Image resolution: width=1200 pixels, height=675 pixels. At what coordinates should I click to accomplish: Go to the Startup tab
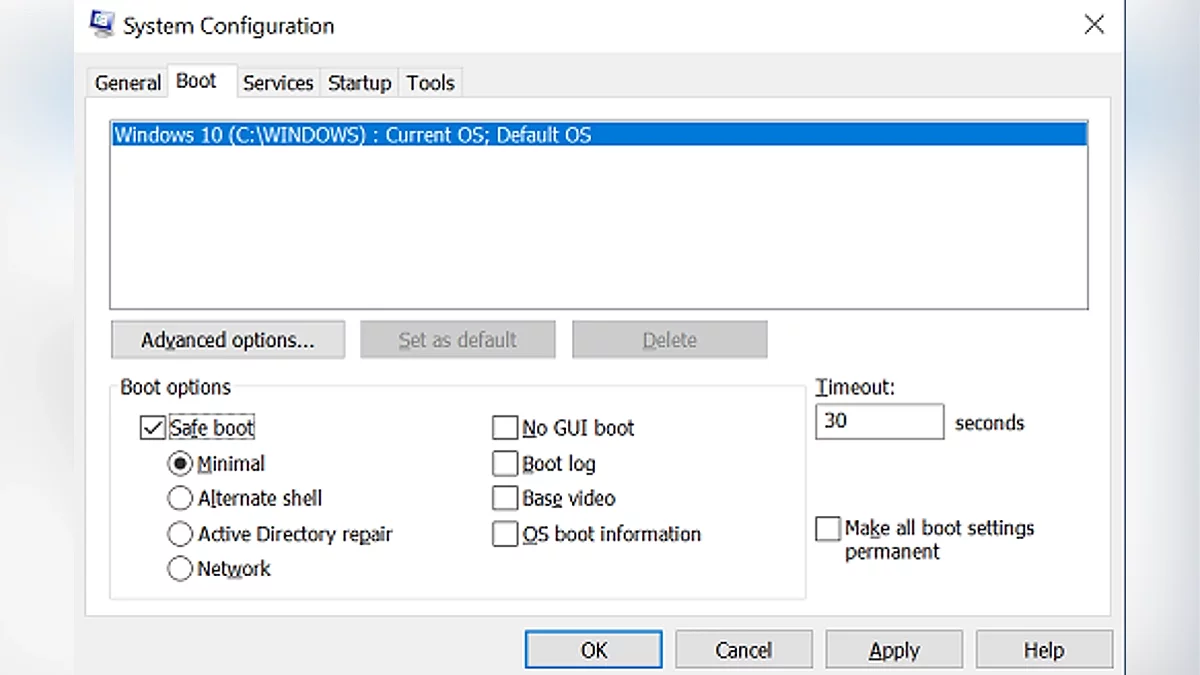[x=359, y=83]
